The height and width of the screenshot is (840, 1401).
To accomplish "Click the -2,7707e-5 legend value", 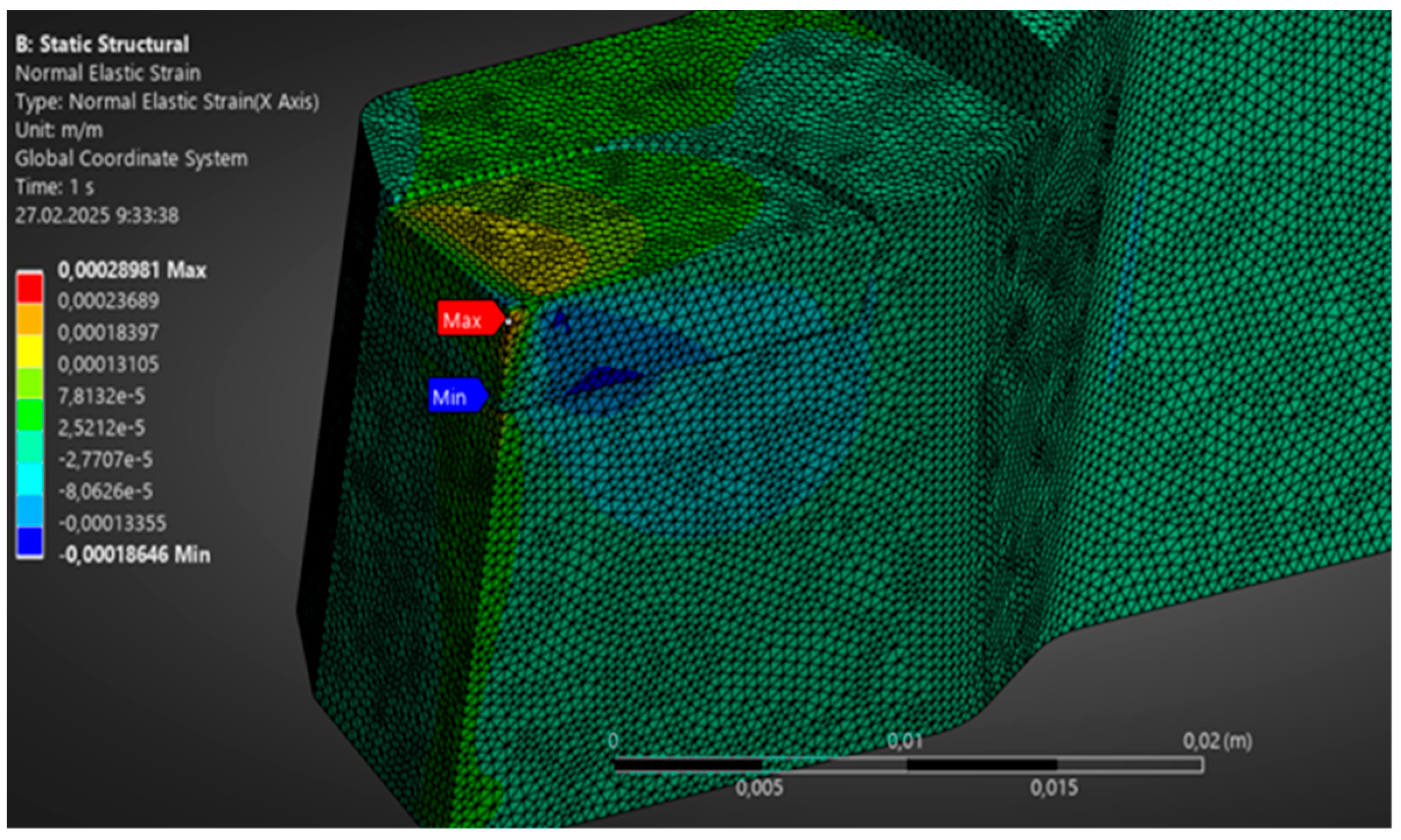I will [x=105, y=459].
